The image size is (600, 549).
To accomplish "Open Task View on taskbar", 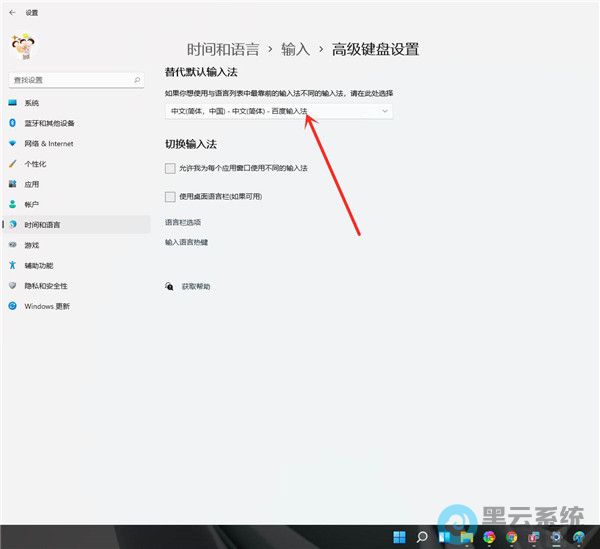I will (x=444, y=537).
